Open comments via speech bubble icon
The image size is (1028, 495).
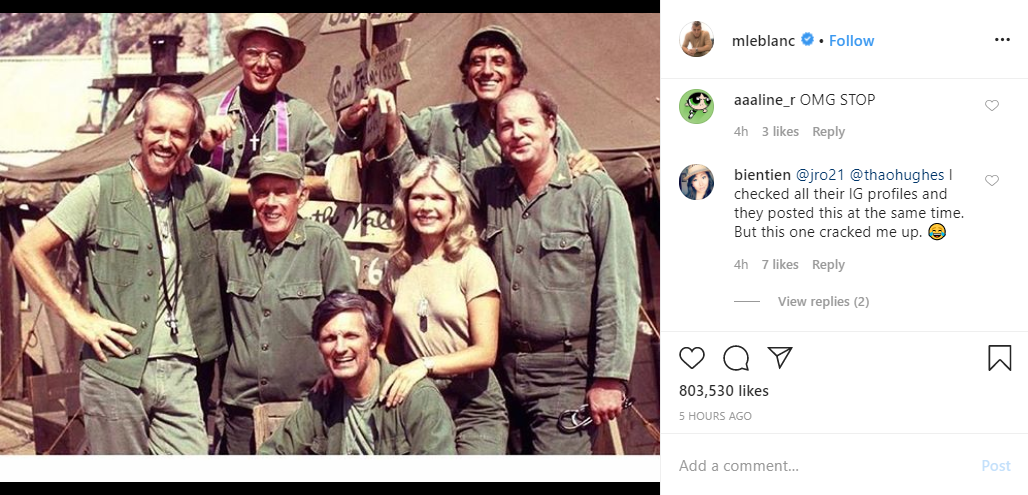(736, 358)
